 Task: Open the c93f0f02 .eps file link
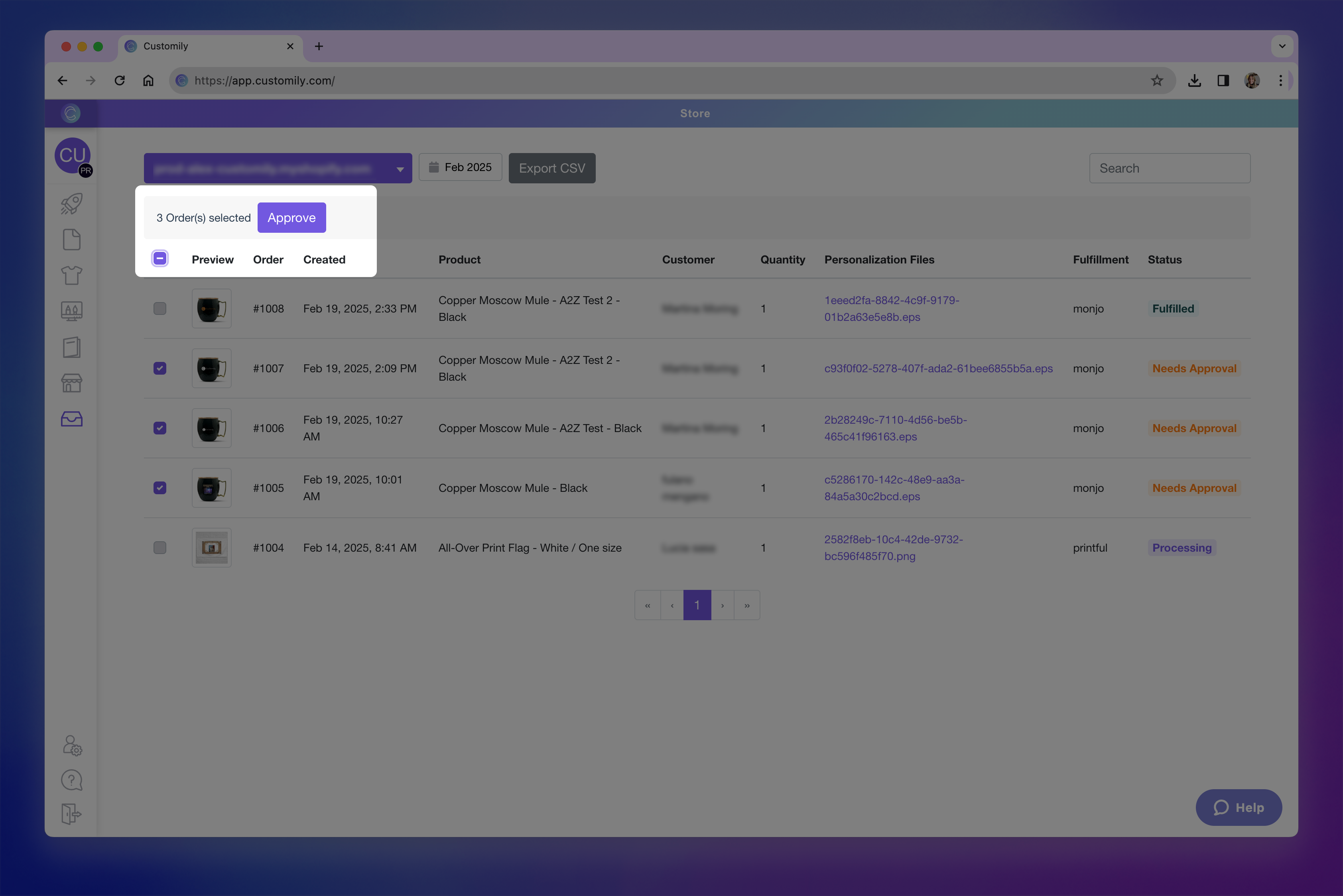938,369
